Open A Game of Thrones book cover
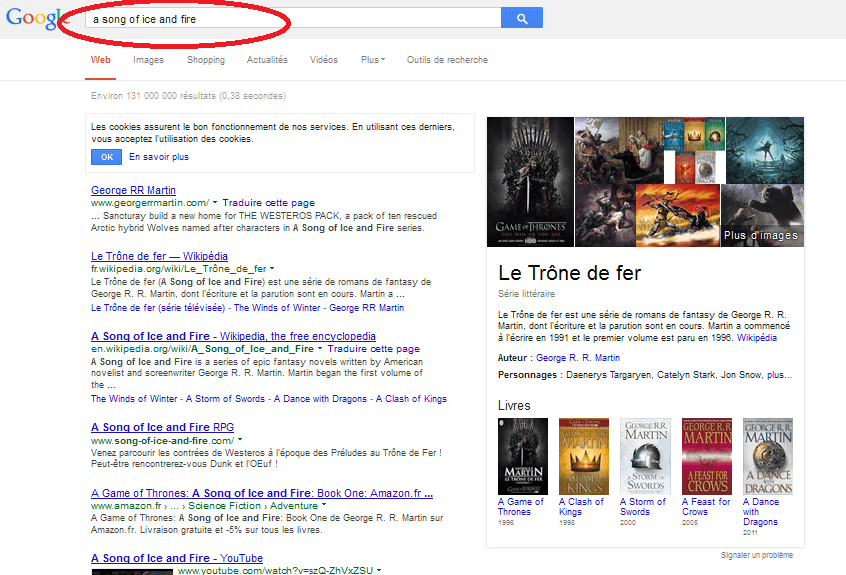Screen dimensions: 846x575 click(523, 456)
